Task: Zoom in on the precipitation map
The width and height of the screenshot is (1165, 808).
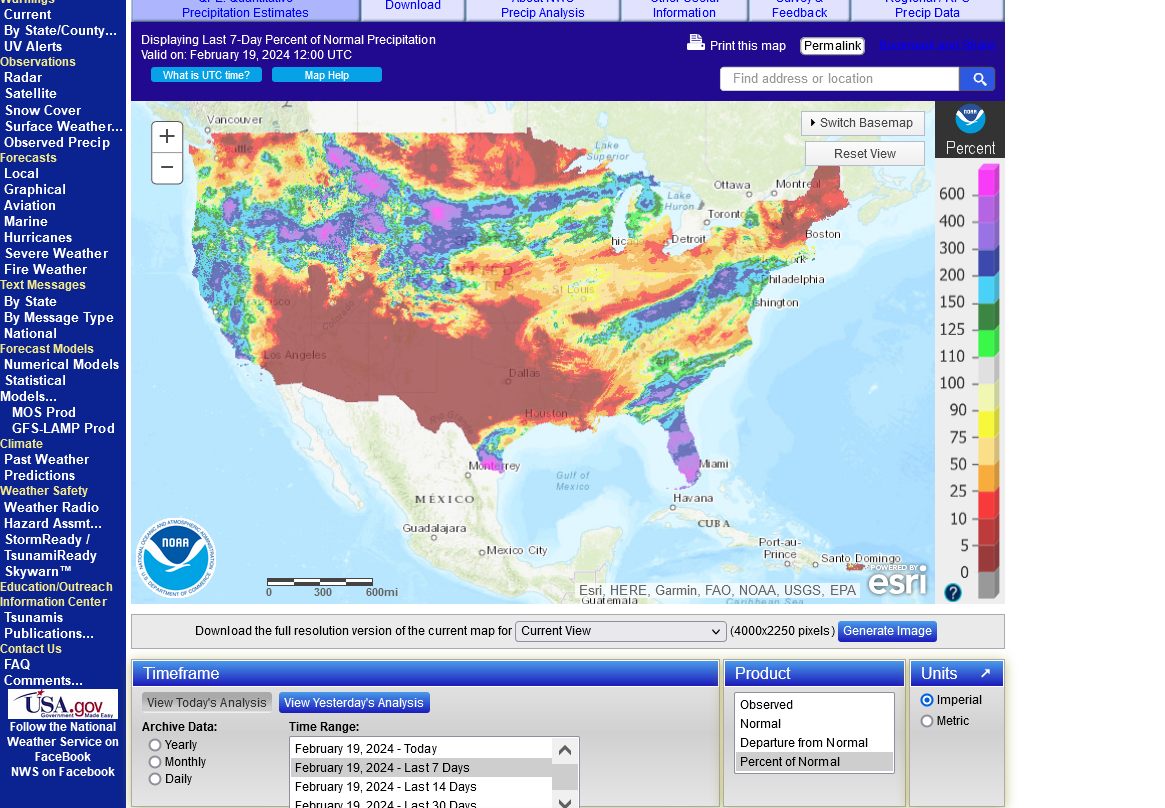Action: (167, 137)
